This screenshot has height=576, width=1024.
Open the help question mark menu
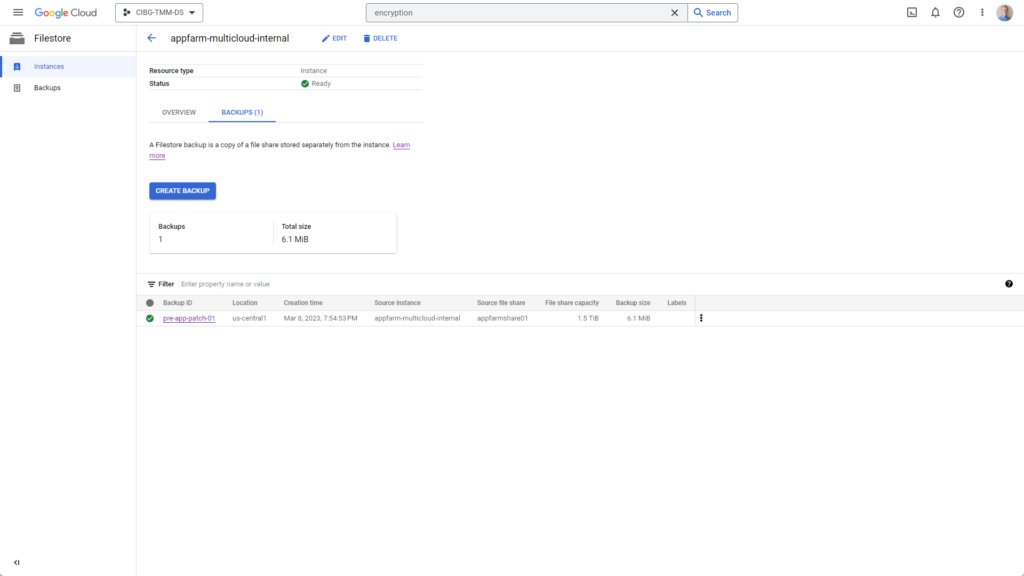[x=959, y=13]
